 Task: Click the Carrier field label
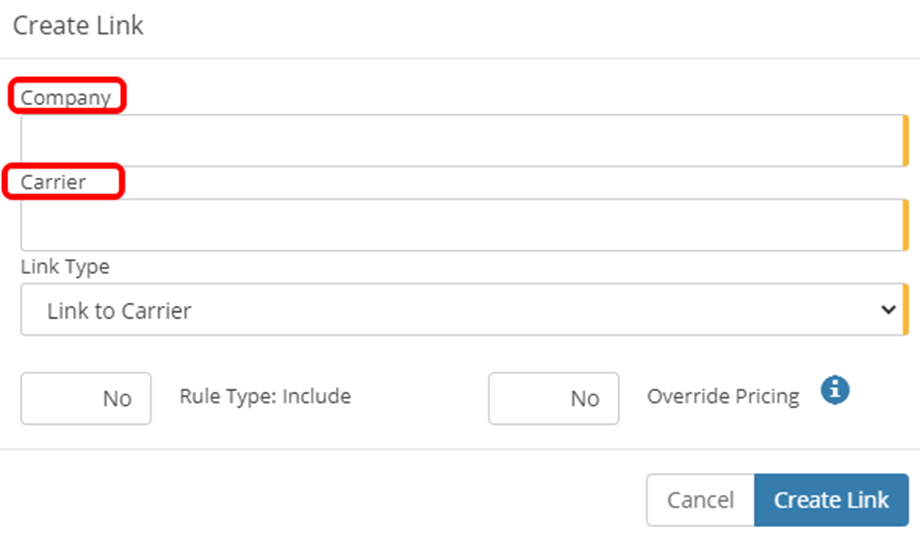click(x=54, y=182)
